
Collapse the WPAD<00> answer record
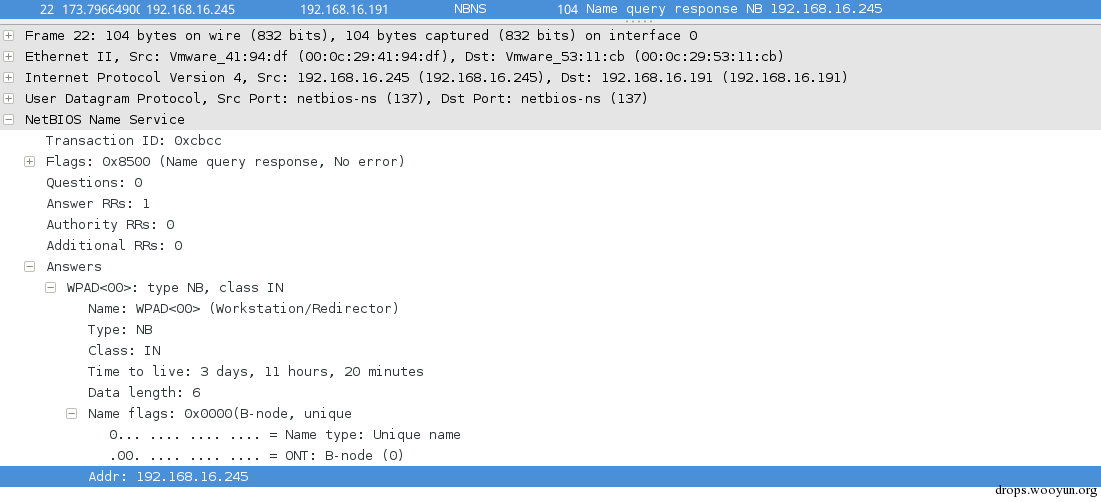(51, 288)
